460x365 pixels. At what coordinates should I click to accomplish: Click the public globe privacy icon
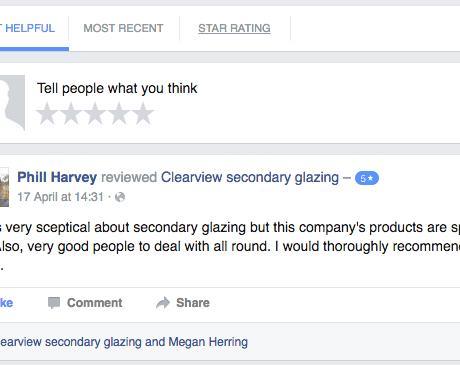coord(120,197)
